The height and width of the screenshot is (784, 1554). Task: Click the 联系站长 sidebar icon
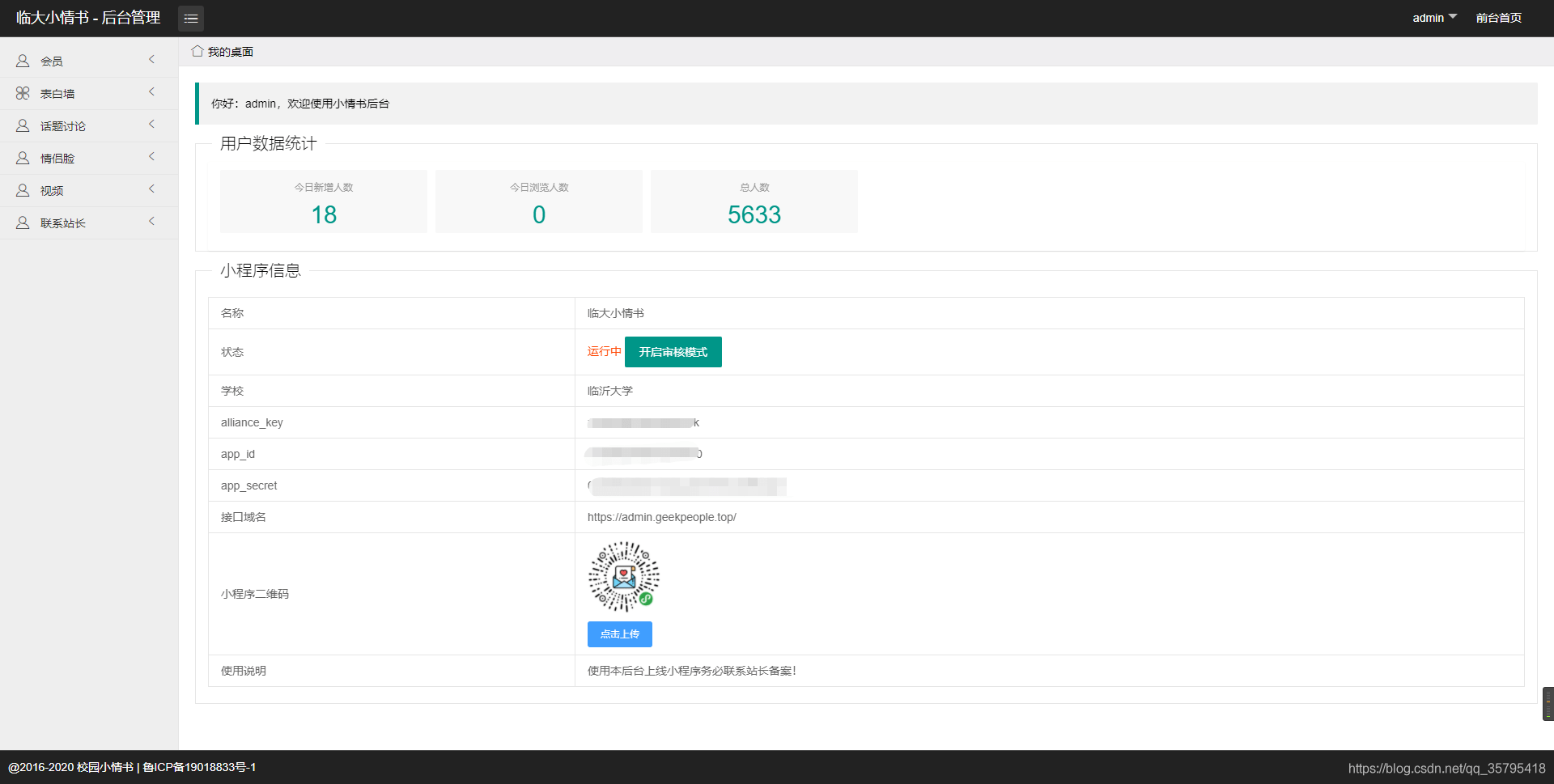(x=23, y=222)
